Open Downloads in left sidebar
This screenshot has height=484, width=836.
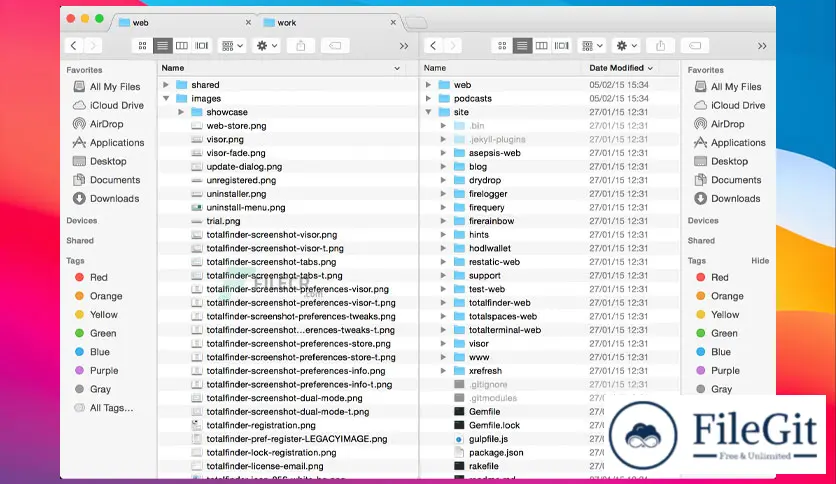106,199
